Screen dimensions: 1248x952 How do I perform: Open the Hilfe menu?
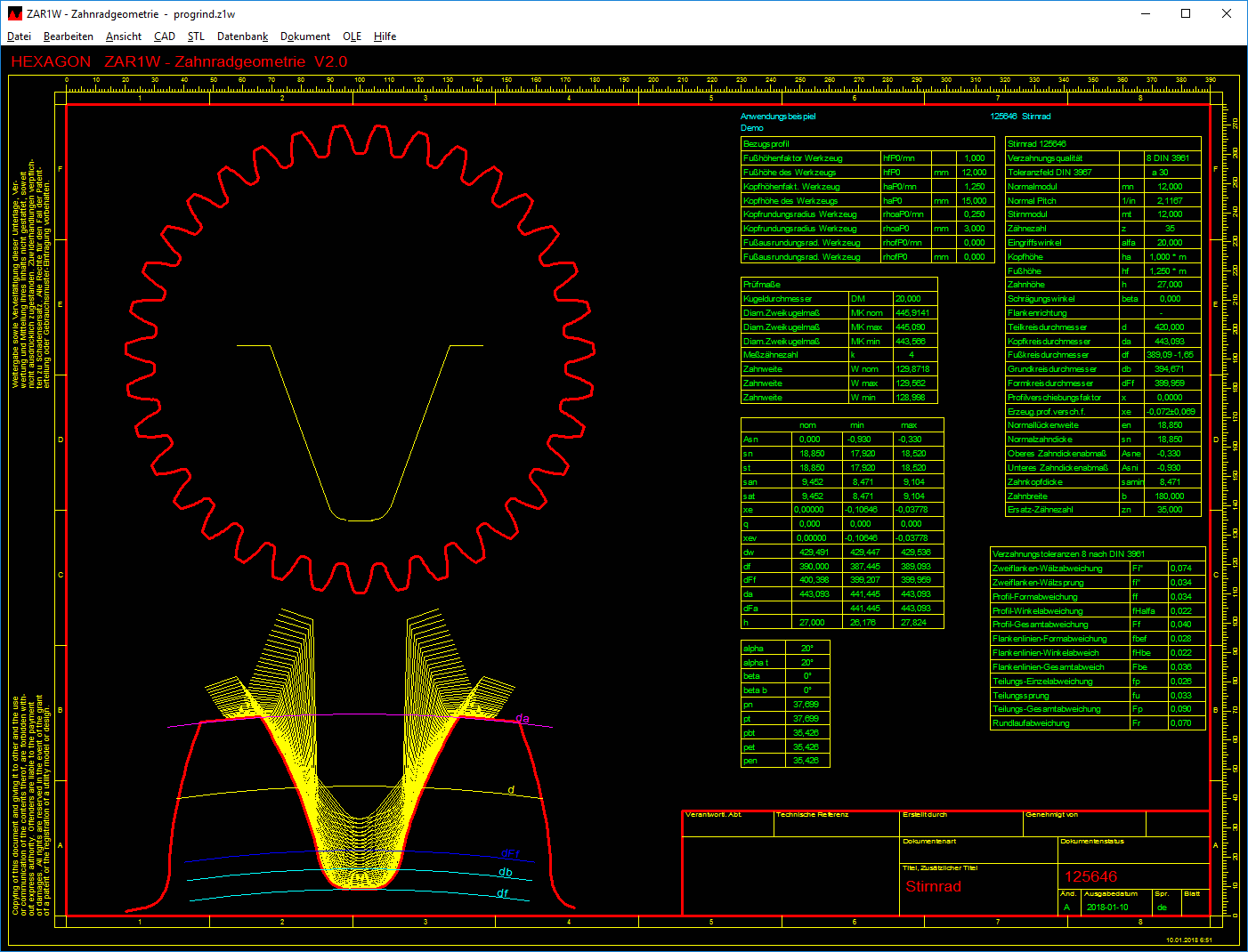click(385, 36)
